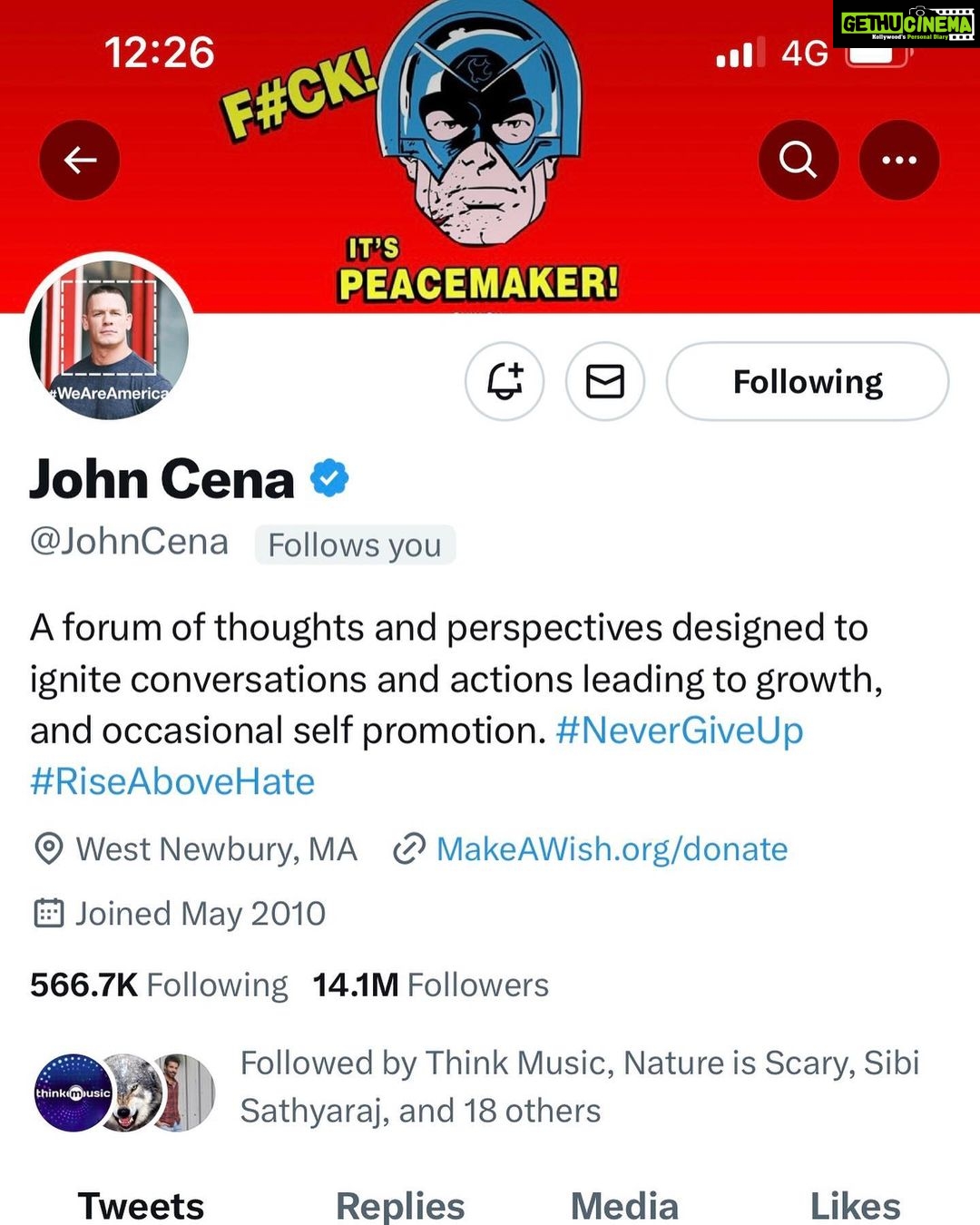Toggle the Following button

807,381
